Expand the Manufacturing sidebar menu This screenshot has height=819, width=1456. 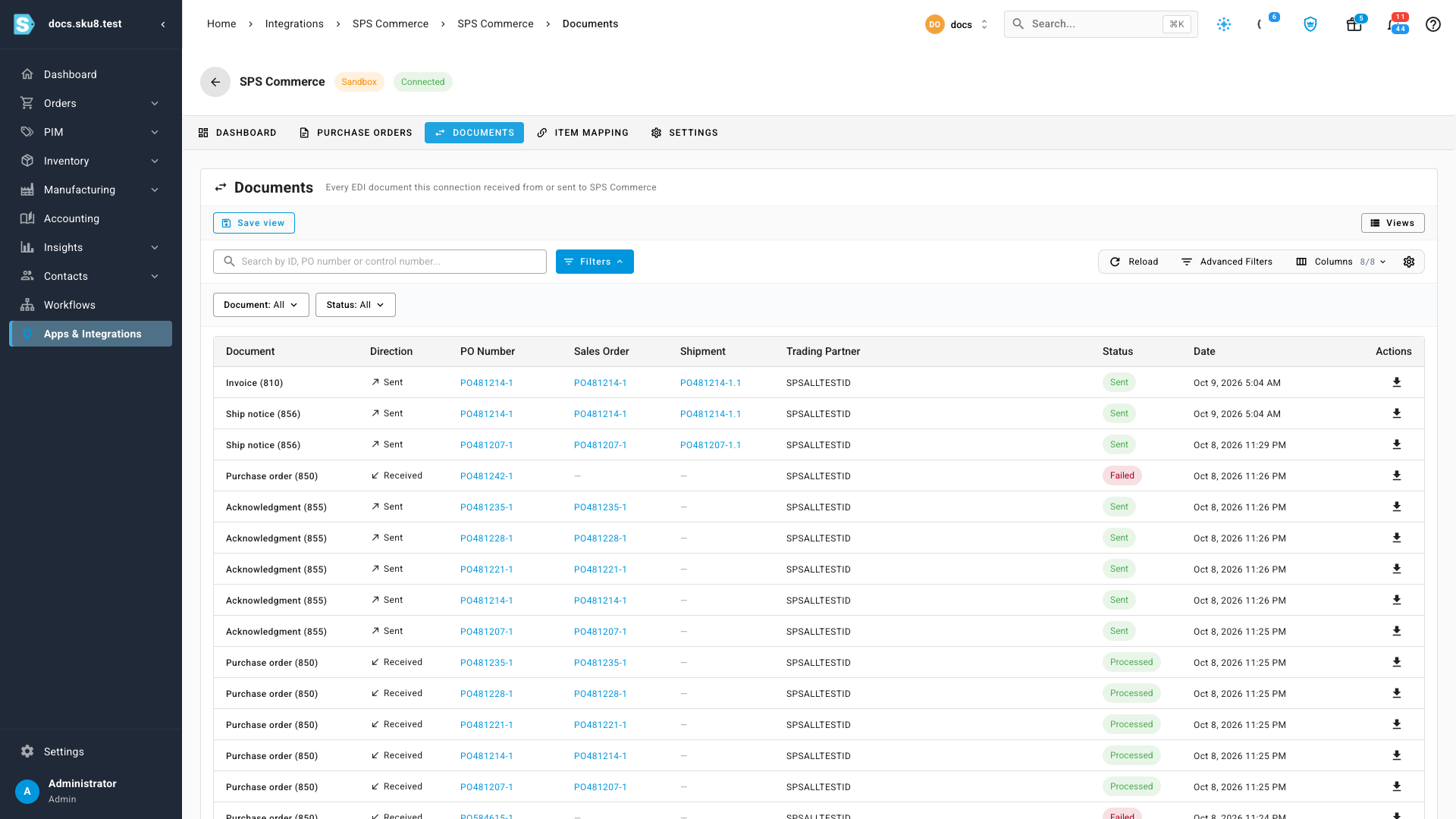tap(90, 190)
